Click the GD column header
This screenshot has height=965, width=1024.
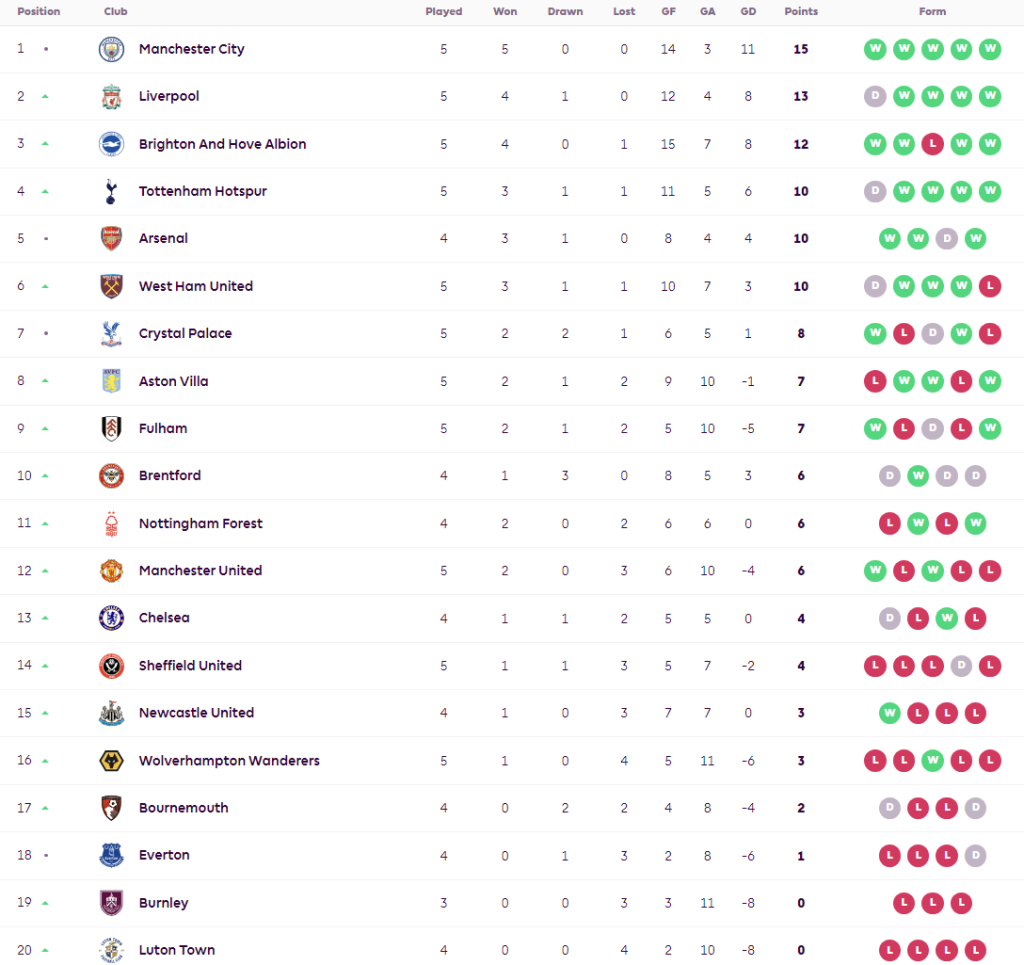[x=747, y=12]
